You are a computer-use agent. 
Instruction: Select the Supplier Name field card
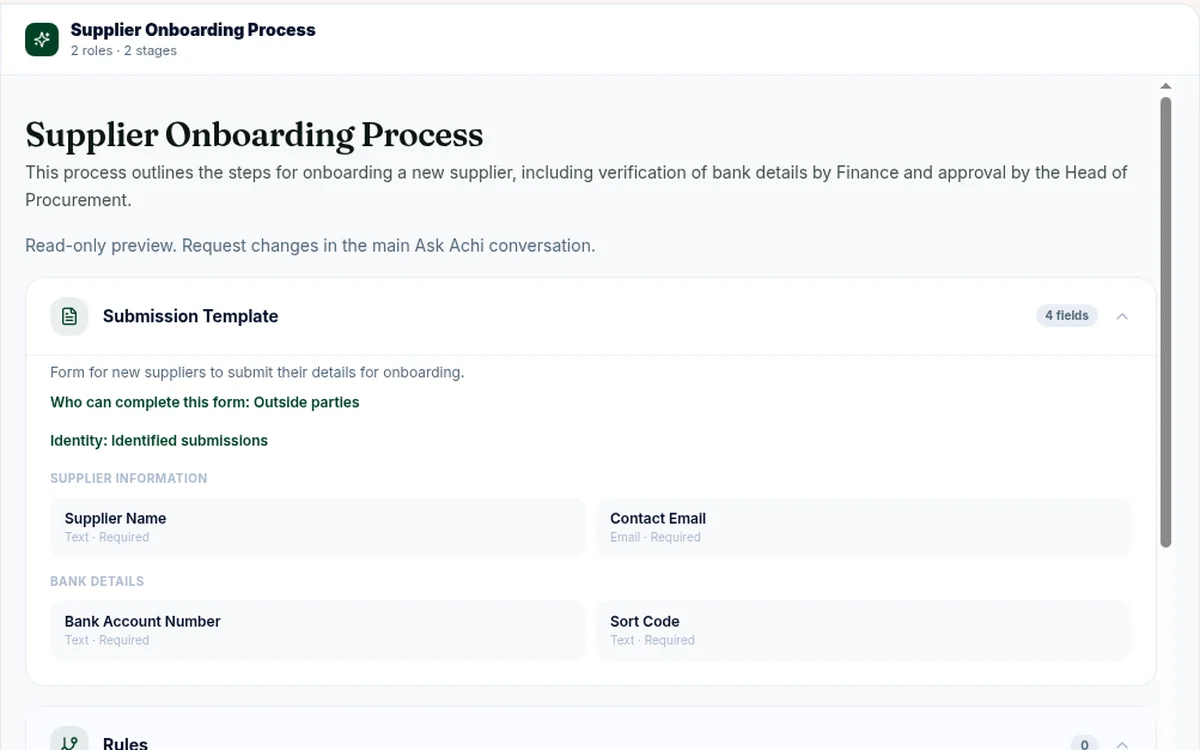317,527
